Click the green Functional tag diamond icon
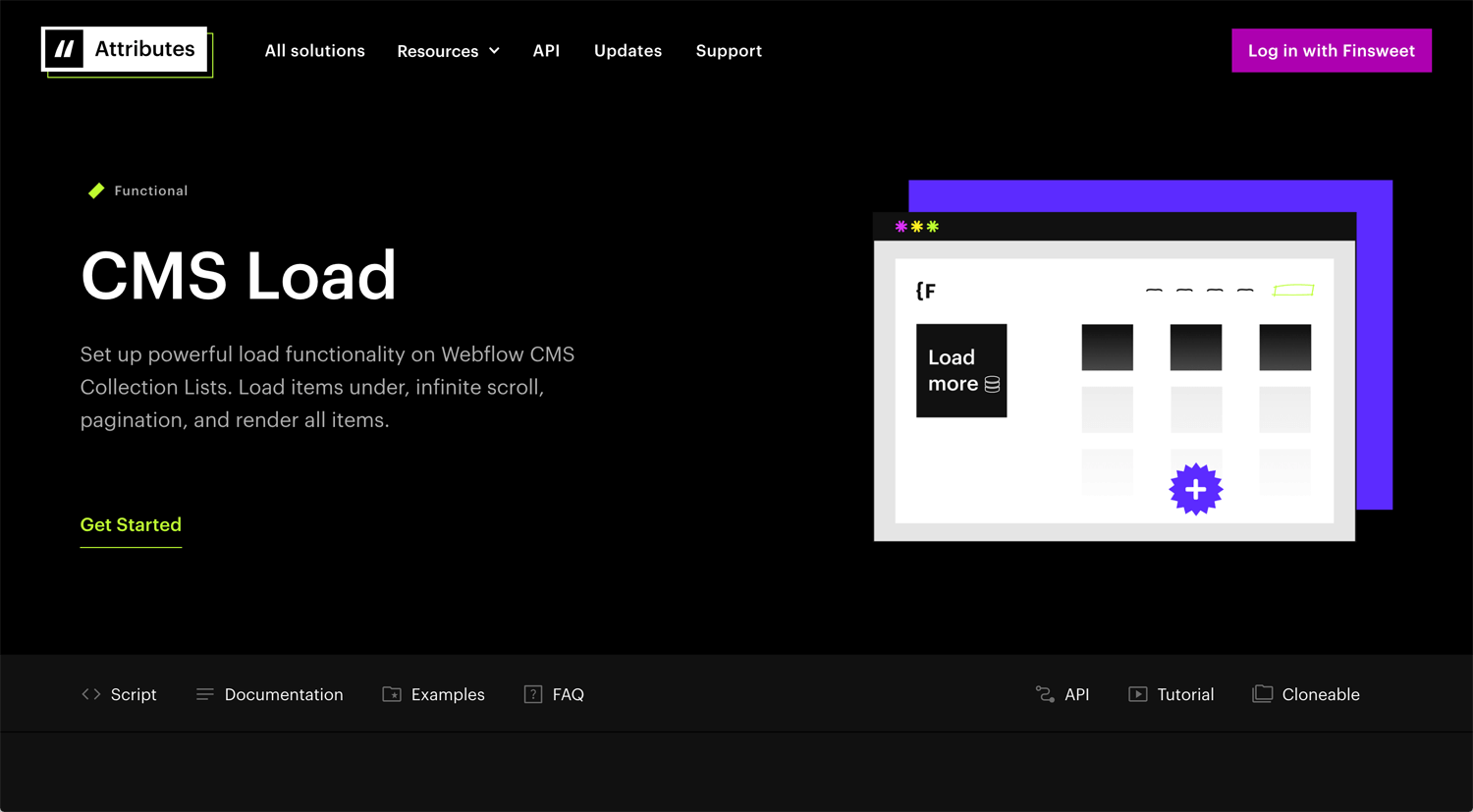 pyautogui.click(x=96, y=190)
